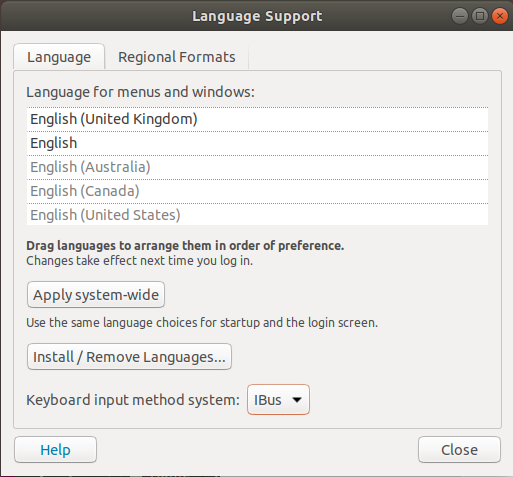Click the Close button at bottom
The height and width of the screenshot is (477, 513).
tap(459, 450)
